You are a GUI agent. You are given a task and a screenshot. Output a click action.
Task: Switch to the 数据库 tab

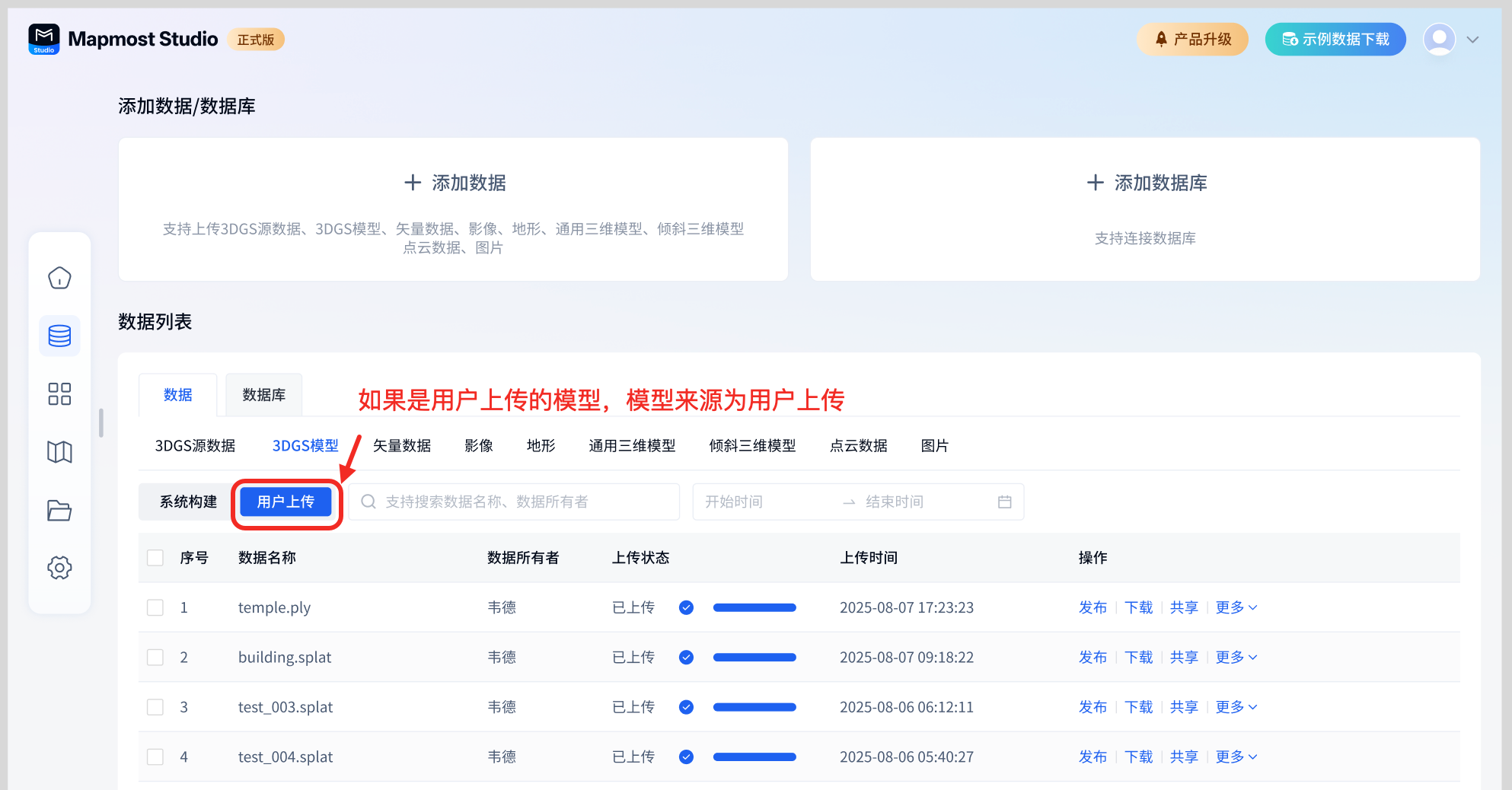263,395
